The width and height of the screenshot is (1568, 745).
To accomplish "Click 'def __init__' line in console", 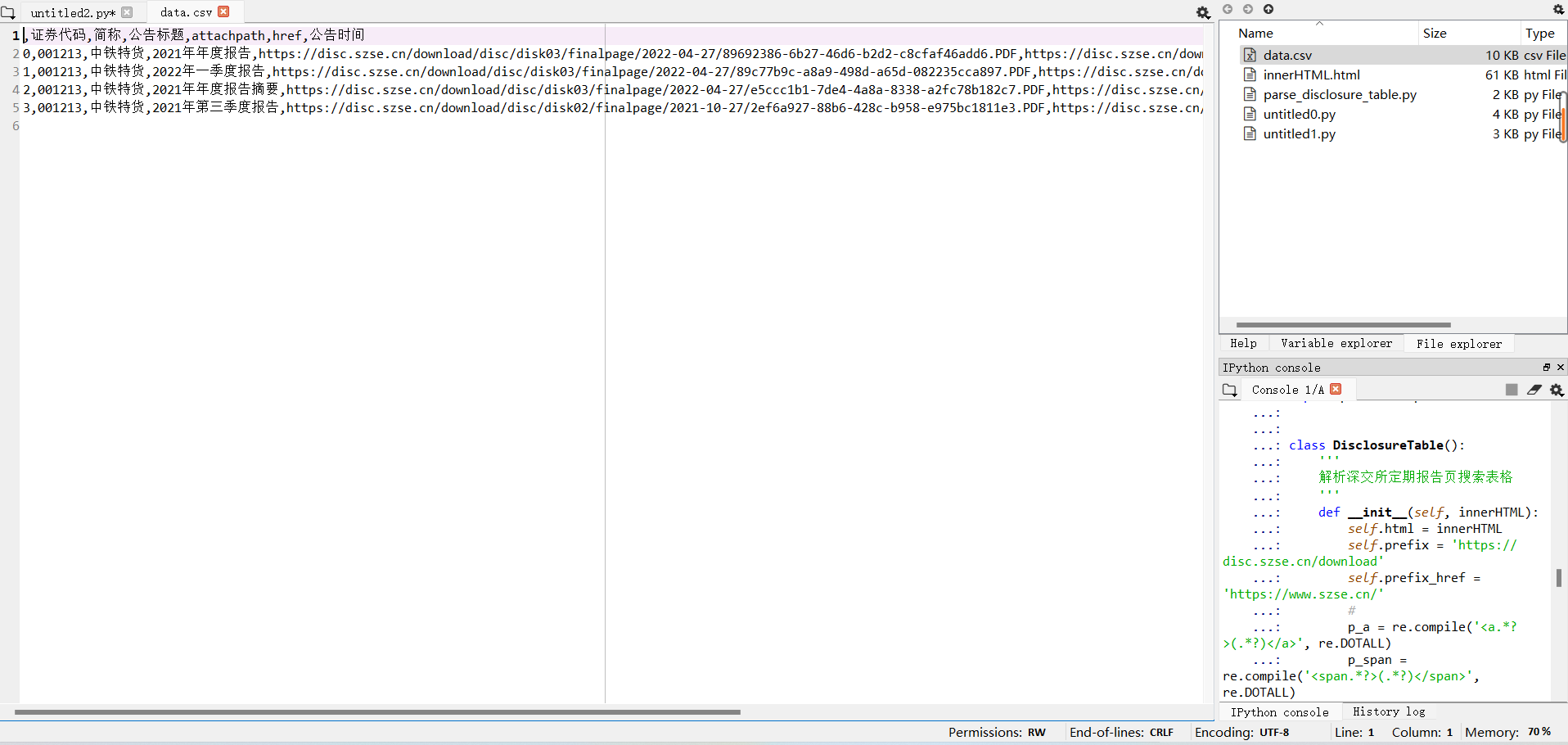I will coord(1428,512).
